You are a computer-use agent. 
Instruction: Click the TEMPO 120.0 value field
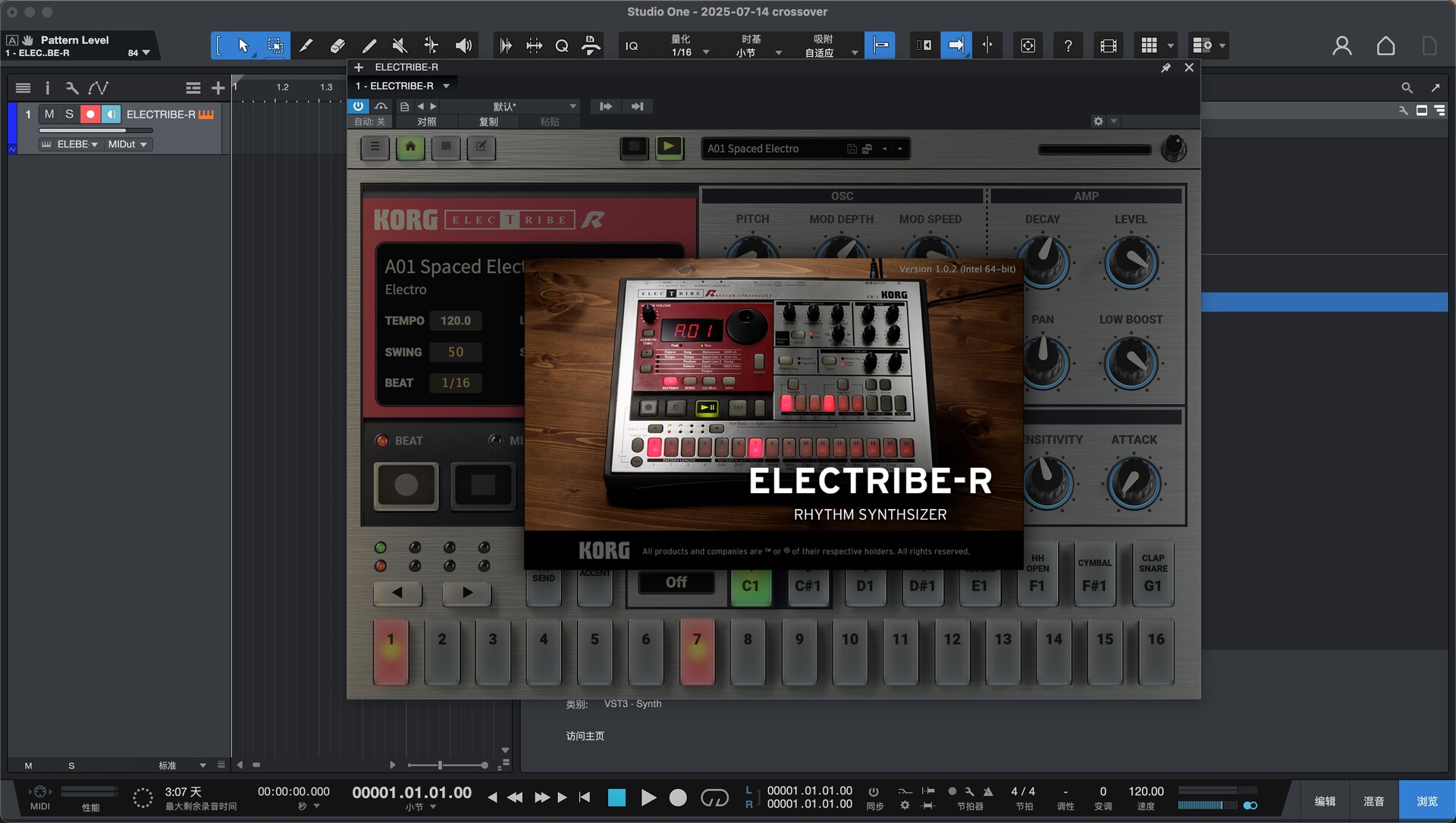pos(455,321)
